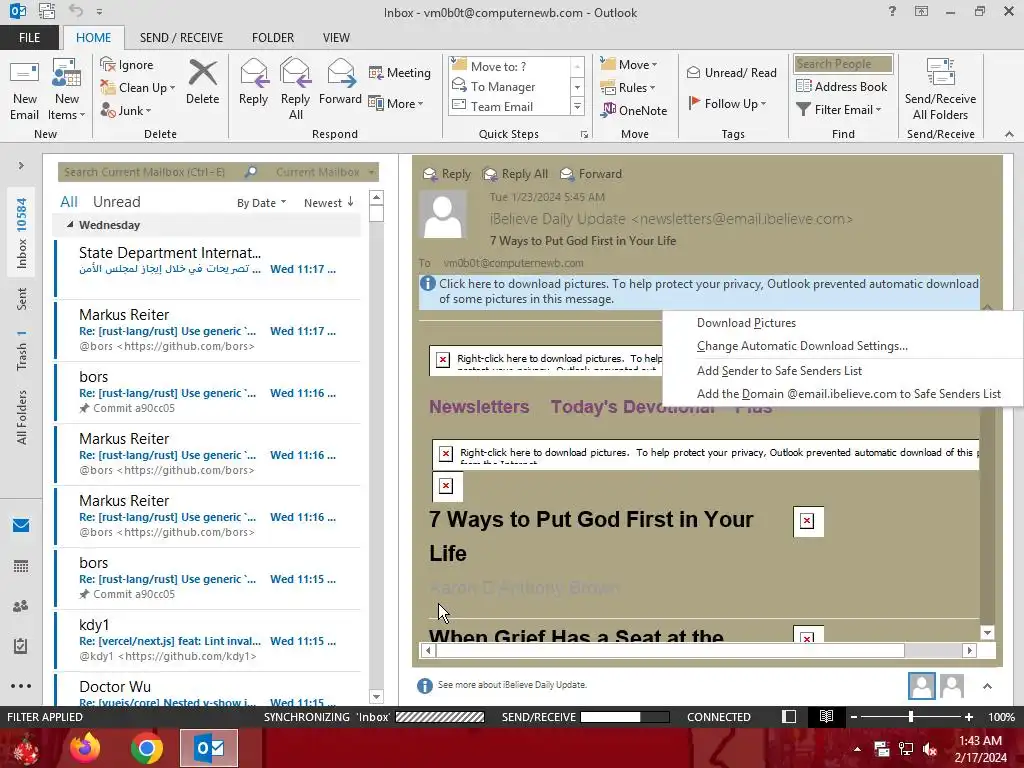This screenshot has height=768, width=1024.
Task: Open the New Items menu
Action: (67, 90)
